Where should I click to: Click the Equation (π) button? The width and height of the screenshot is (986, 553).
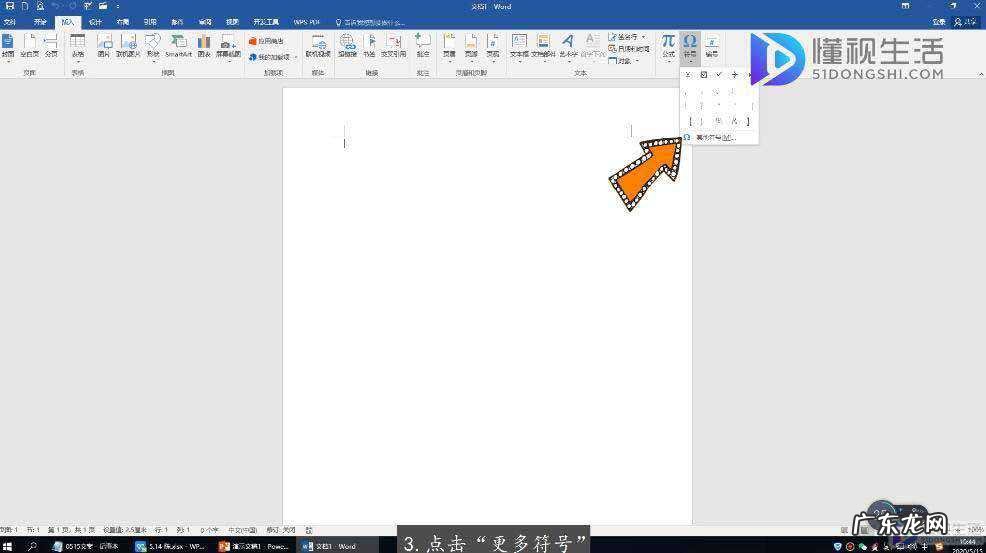pos(668,45)
